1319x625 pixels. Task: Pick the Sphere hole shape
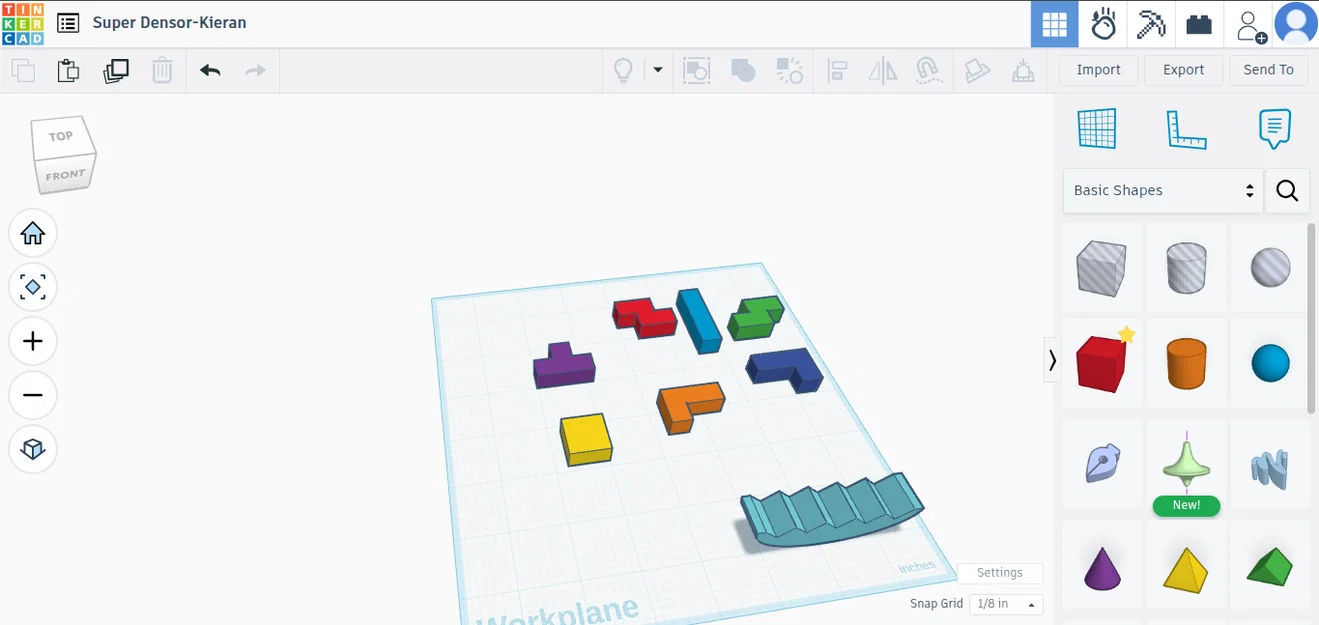[1270, 268]
